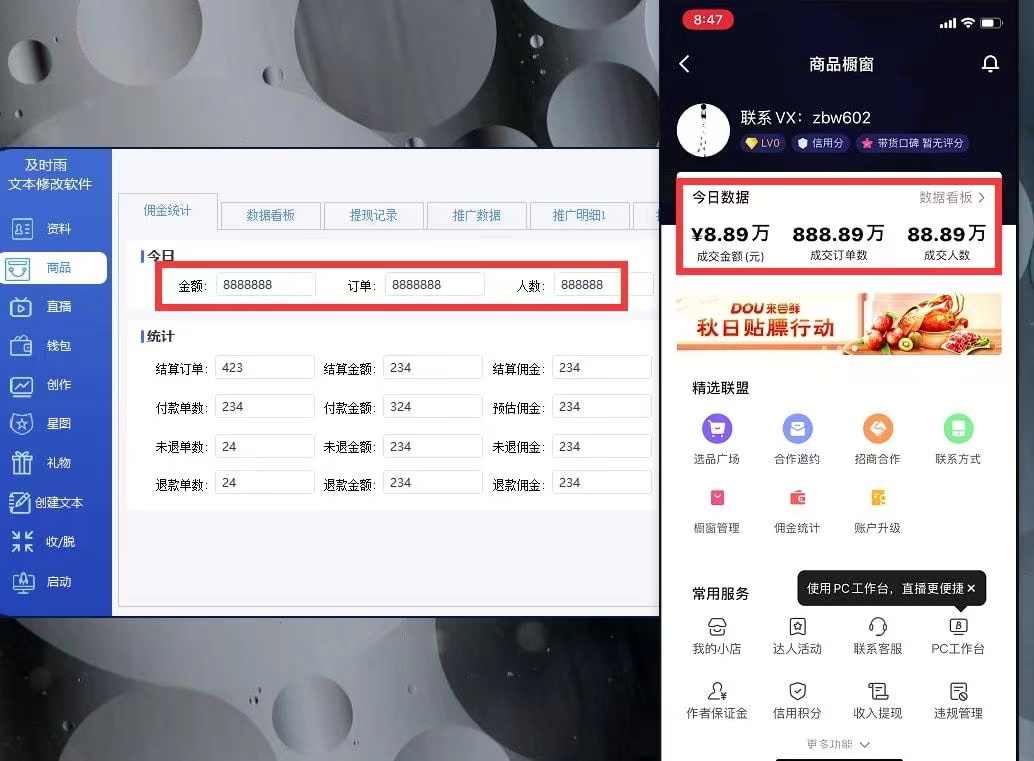Open 账户升级 icon
Screen dimensions: 1034x761
pyautogui.click(x=878, y=510)
